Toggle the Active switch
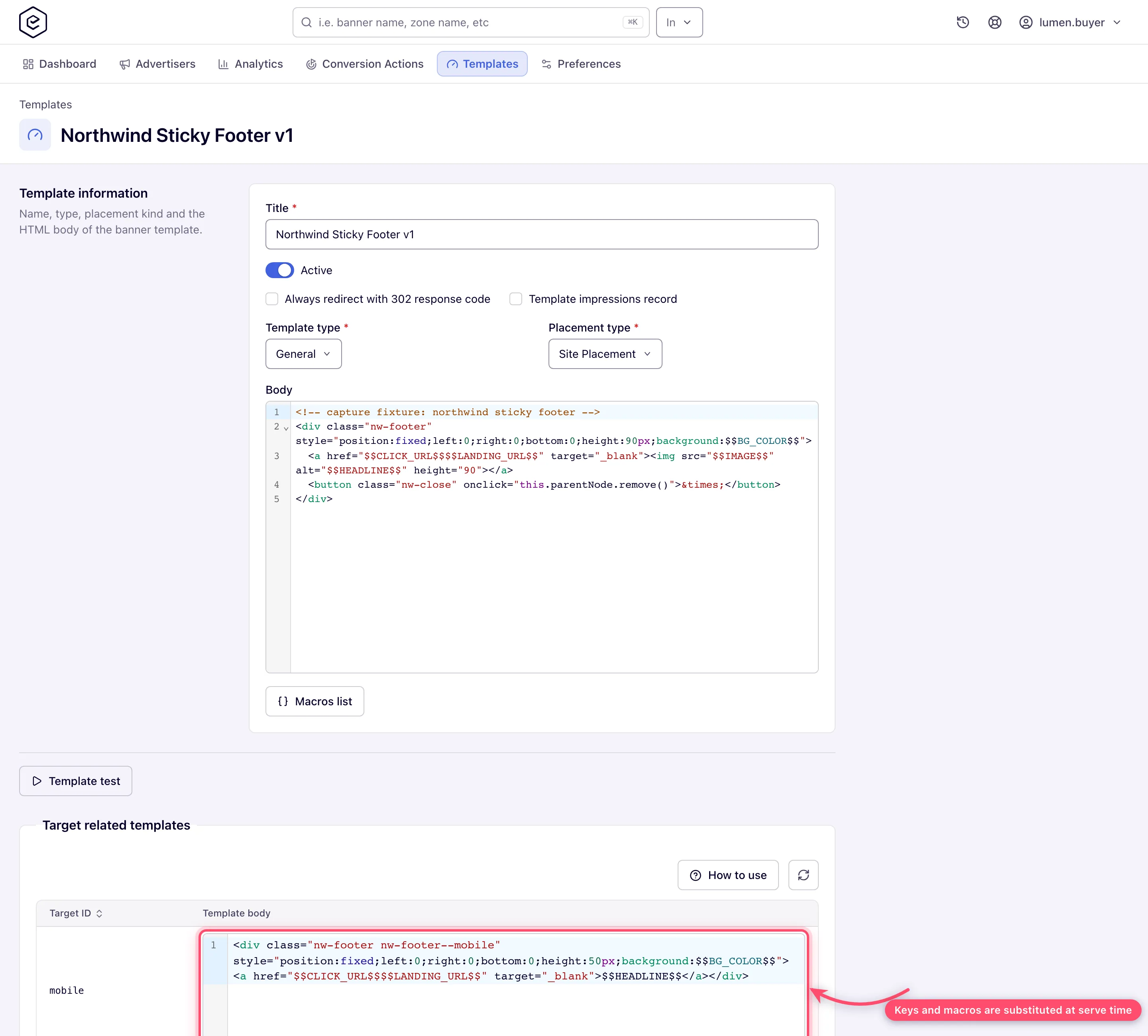The height and width of the screenshot is (1036, 1148). tap(279, 271)
